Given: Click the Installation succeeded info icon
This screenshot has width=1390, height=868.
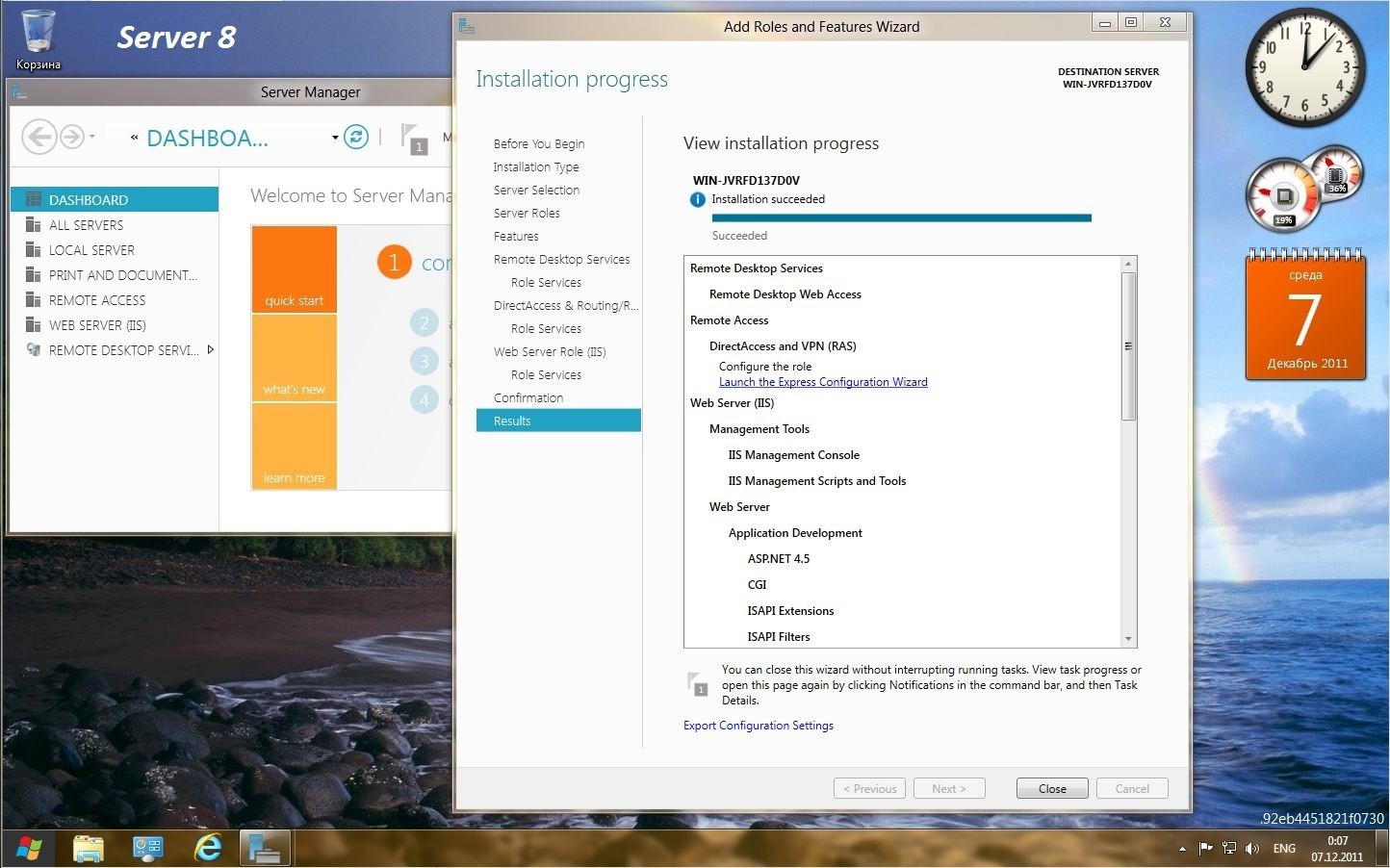Looking at the screenshot, I should pyautogui.click(x=698, y=200).
